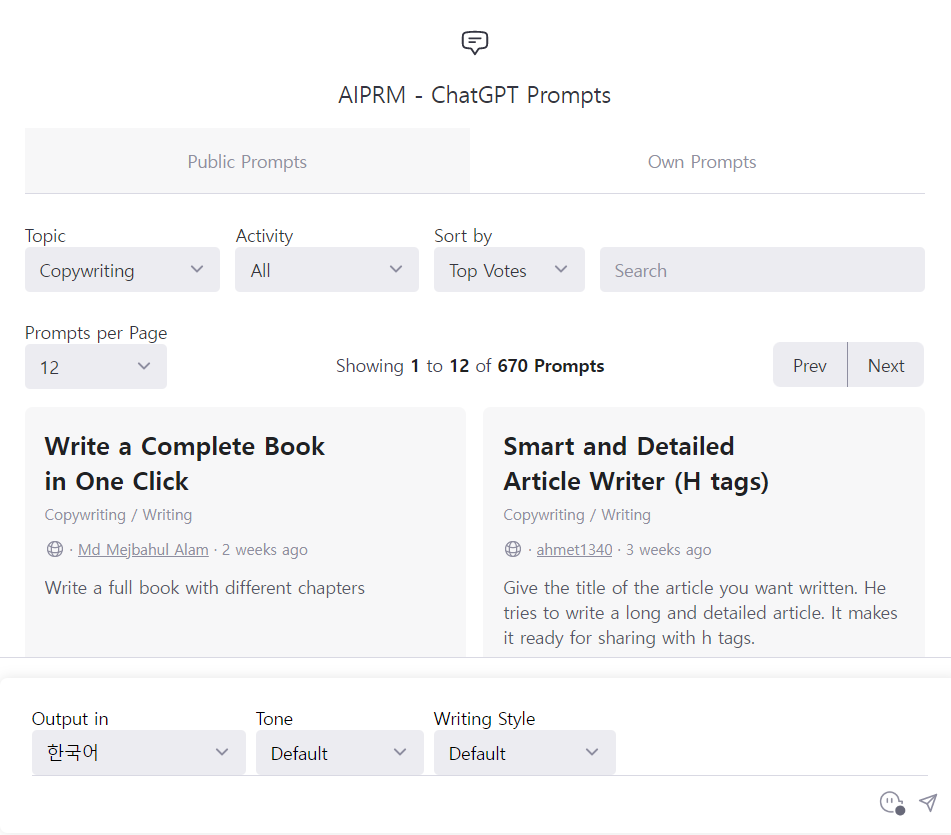951x835 pixels.
Task: Click '2 weeks ago' timestamp text
Action: click(264, 549)
